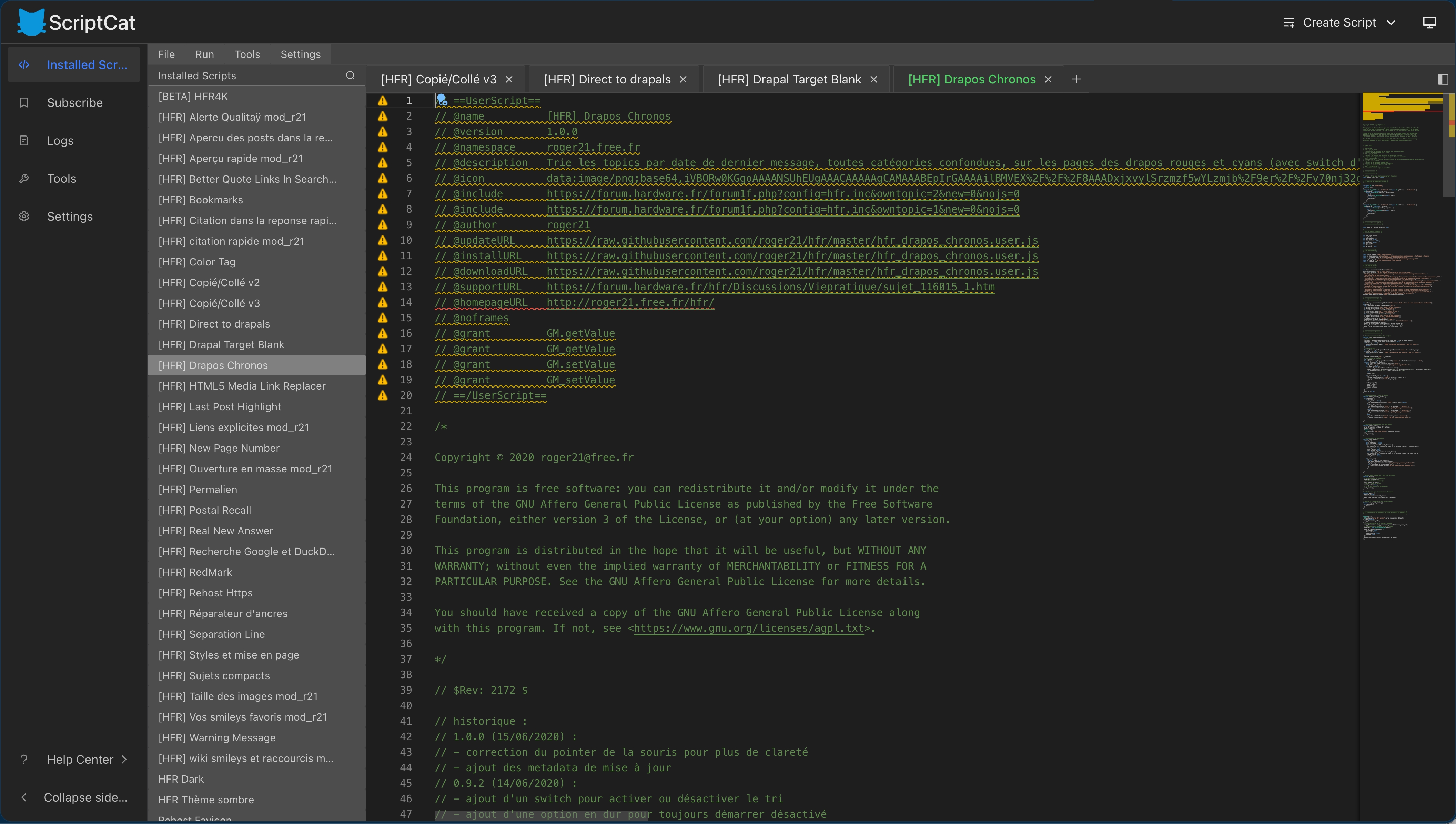Click the warning icon on line 20
The width and height of the screenshot is (1456, 824).
(x=383, y=395)
